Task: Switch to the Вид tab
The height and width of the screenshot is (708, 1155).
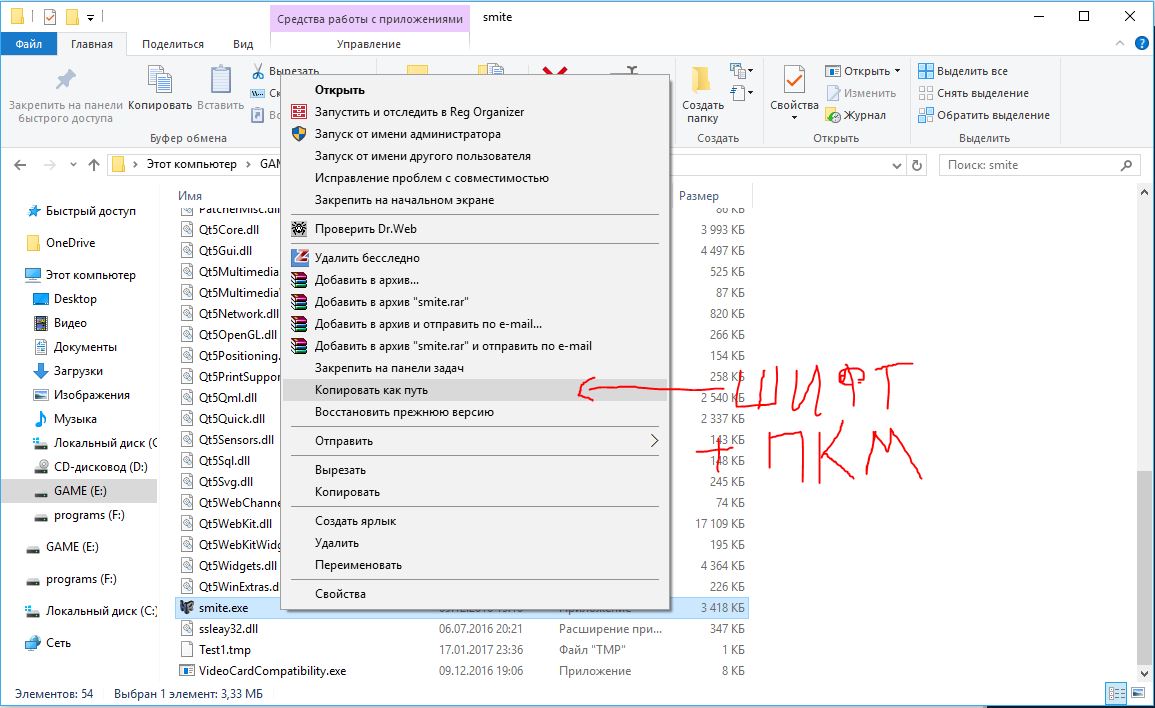Action: (243, 43)
